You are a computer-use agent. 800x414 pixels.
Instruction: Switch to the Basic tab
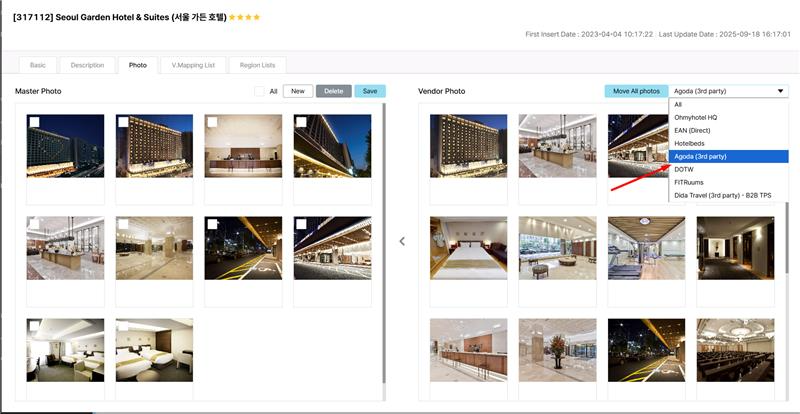tap(38, 65)
